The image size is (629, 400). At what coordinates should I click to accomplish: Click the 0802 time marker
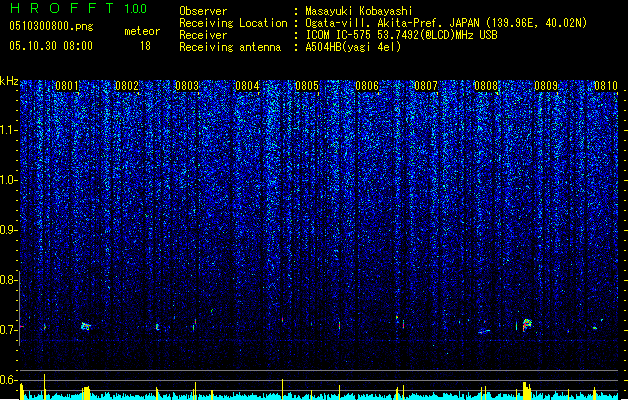click(127, 86)
